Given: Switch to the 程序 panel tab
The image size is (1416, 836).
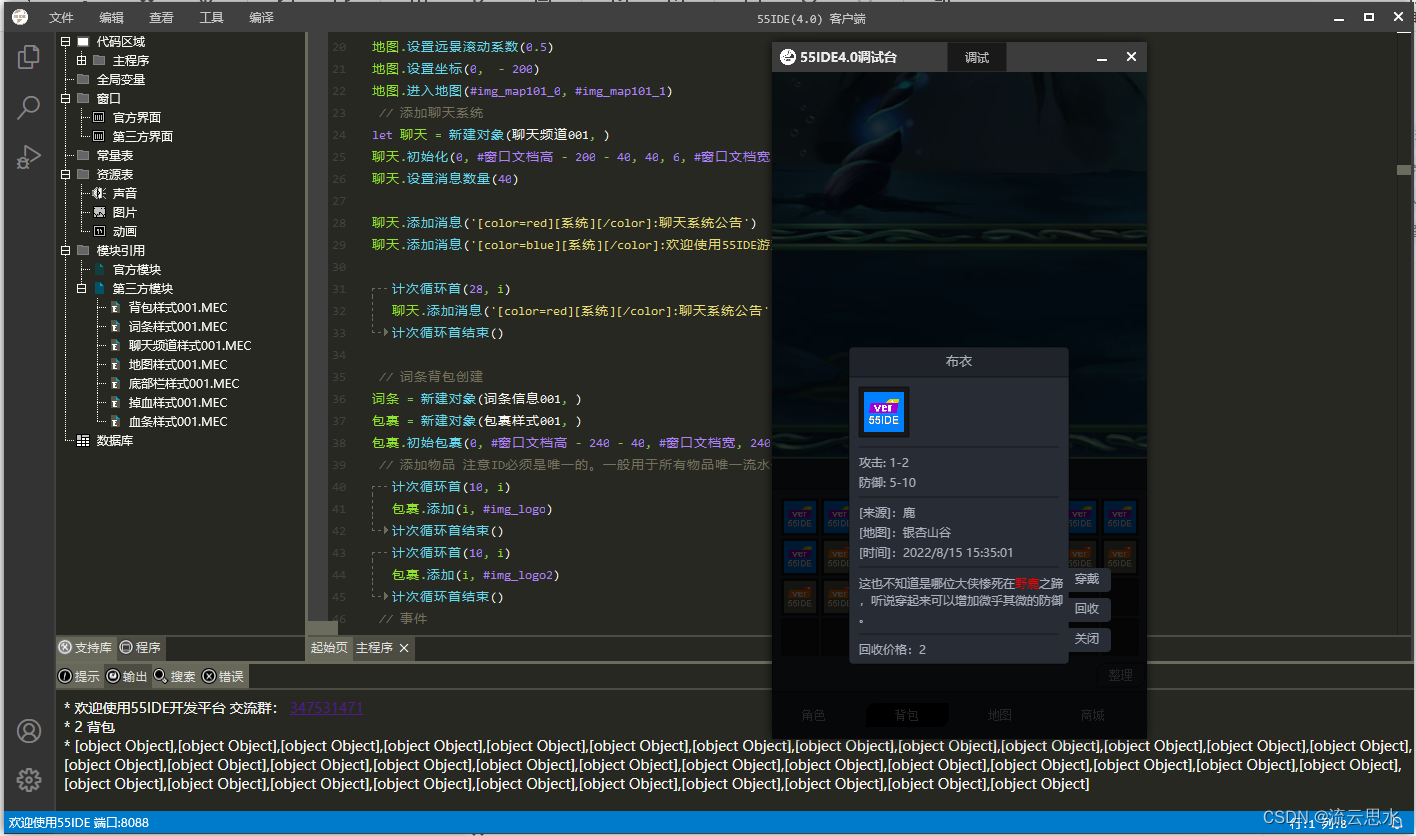Looking at the screenshot, I should click(140, 648).
